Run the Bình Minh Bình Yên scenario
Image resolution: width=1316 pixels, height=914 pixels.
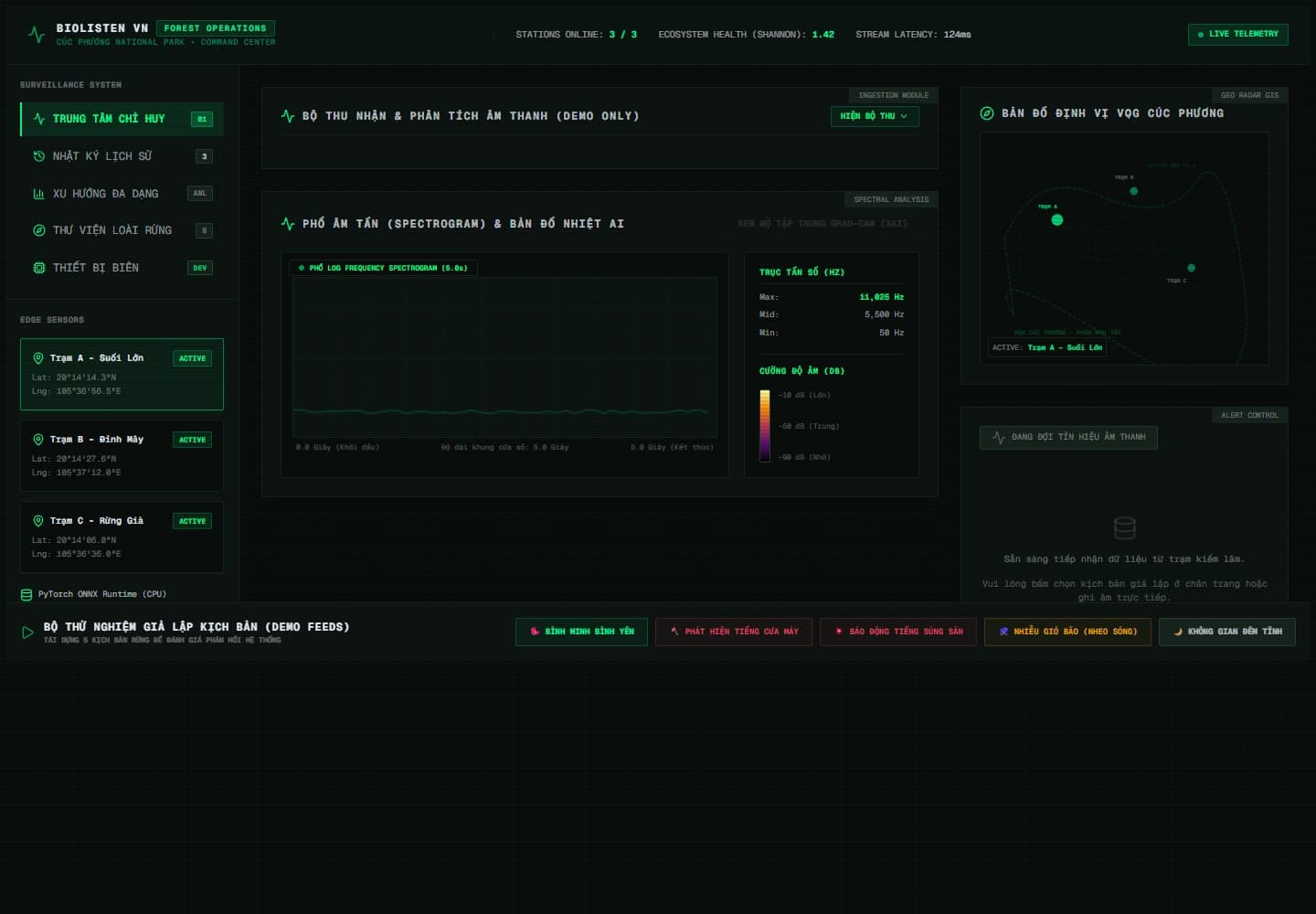click(581, 632)
